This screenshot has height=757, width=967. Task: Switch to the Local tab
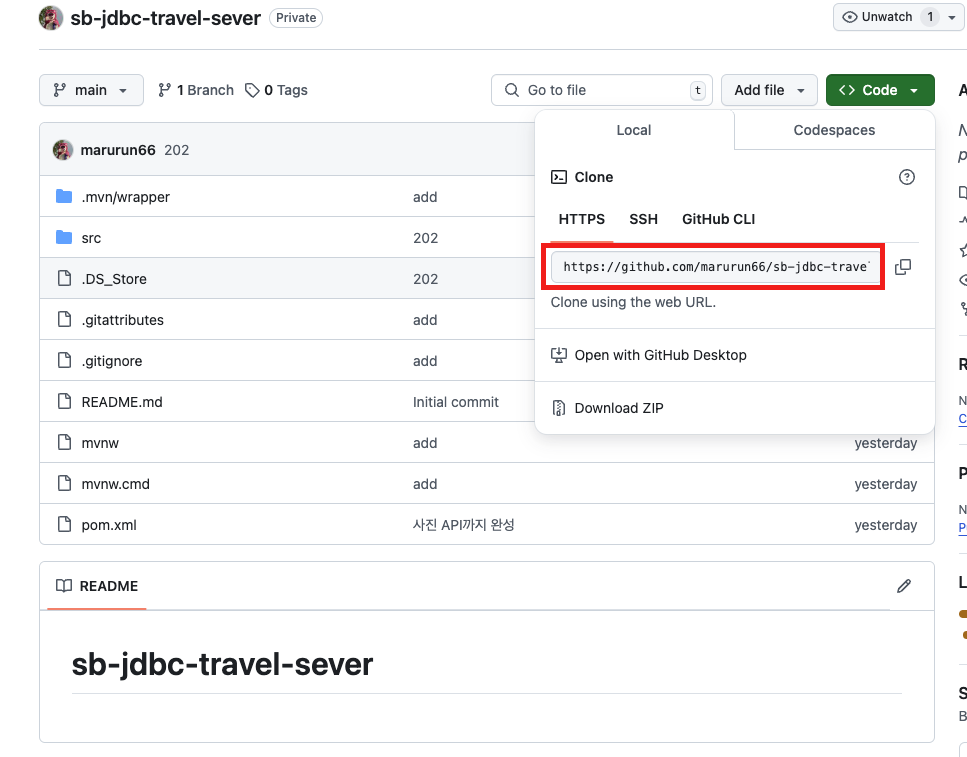coord(634,130)
